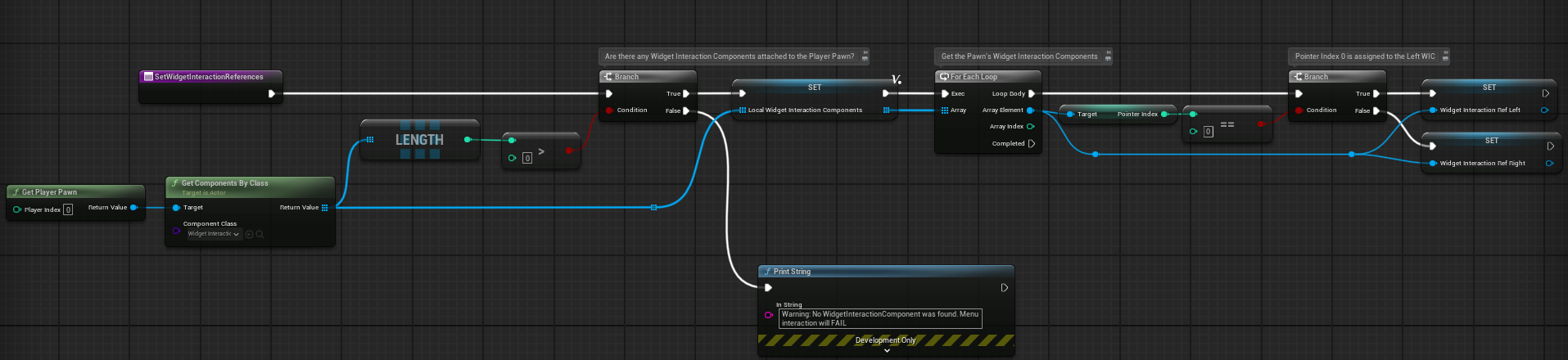Click 'Are there any Widget Interaction Components' comment text
The width and height of the screenshot is (1568, 360).
tap(730, 56)
